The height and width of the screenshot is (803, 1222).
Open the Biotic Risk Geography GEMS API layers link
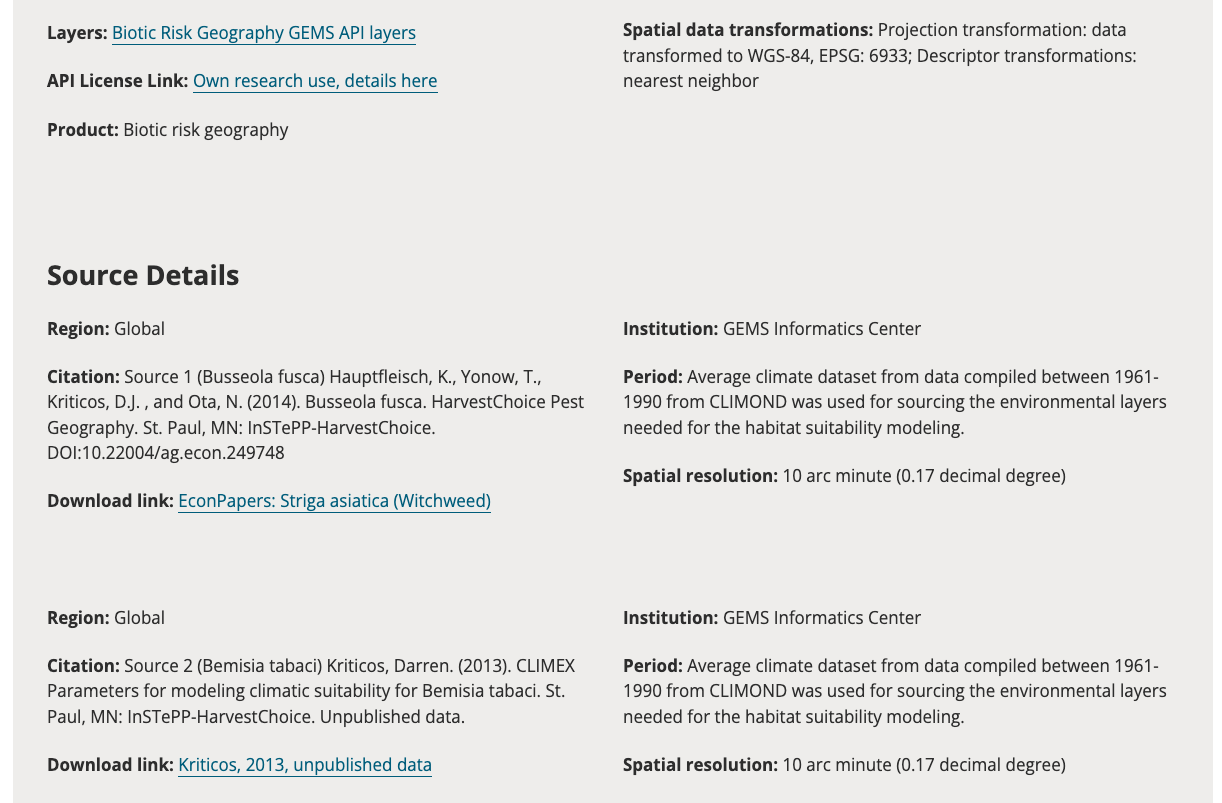(x=263, y=33)
